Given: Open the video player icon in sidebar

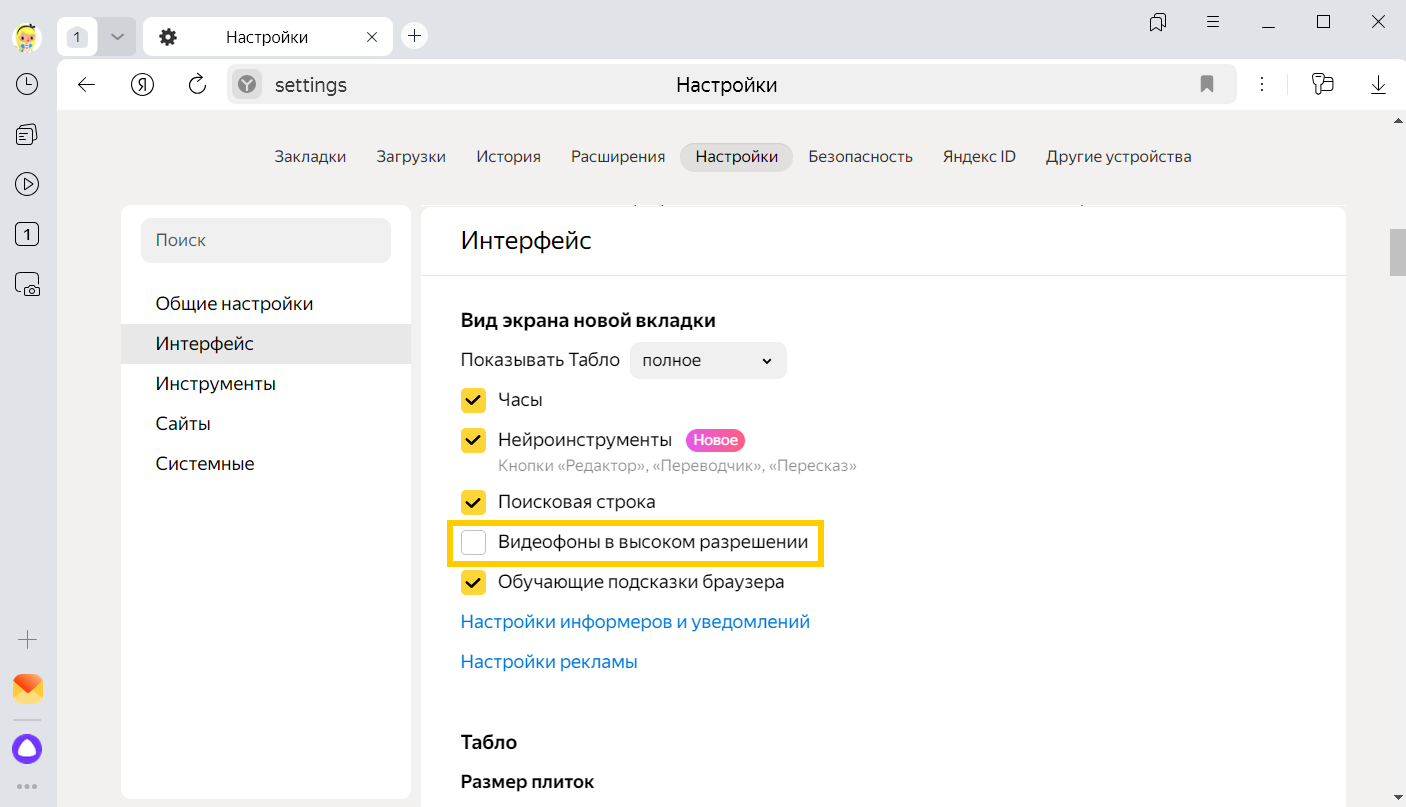Looking at the screenshot, I should [27, 184].
